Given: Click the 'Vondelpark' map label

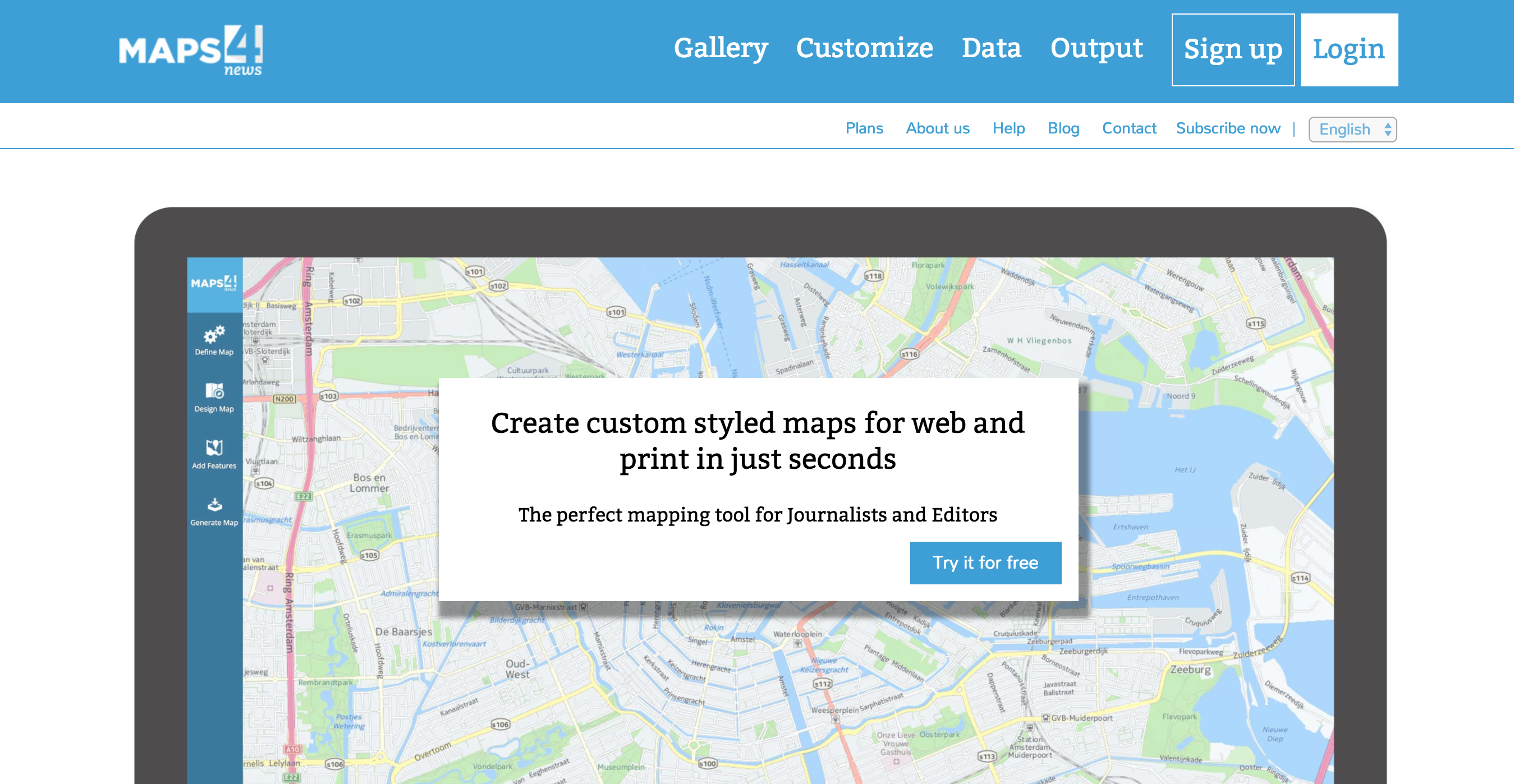Looking at the screenshot, I should point(492,766).
